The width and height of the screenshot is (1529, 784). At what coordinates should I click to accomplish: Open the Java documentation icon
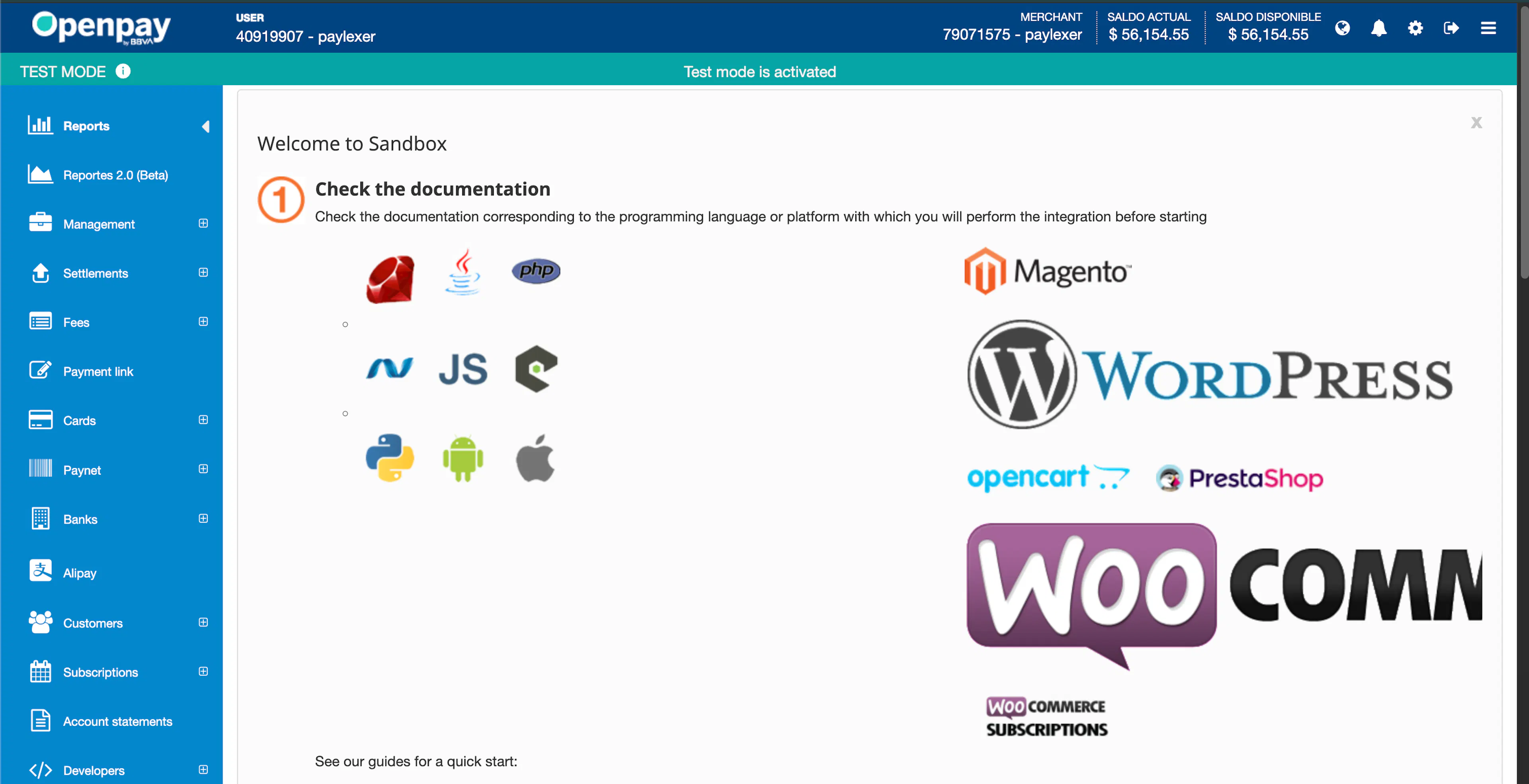[463, 271]
